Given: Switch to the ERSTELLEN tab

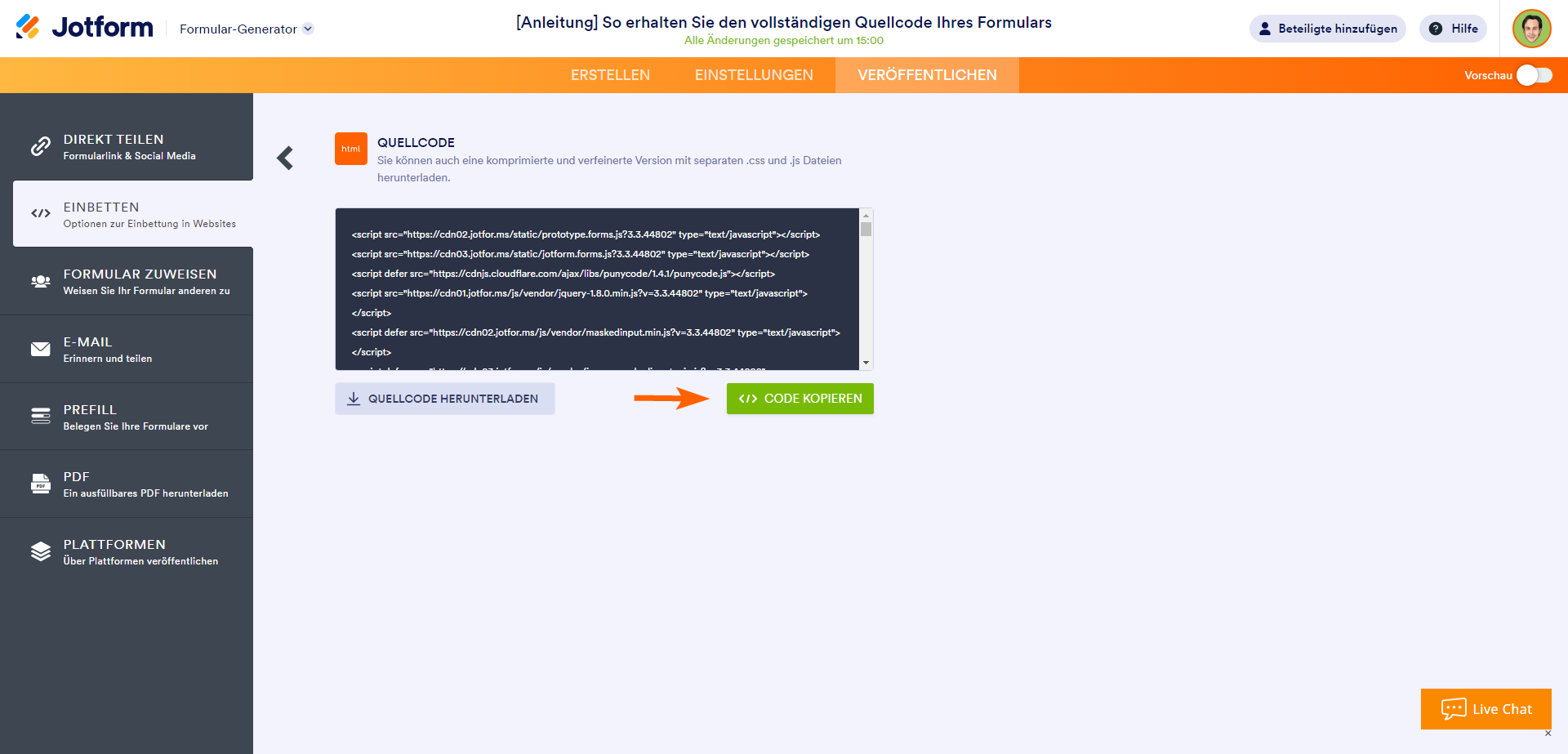Looking at the screenshot, I should coord(610,75).
